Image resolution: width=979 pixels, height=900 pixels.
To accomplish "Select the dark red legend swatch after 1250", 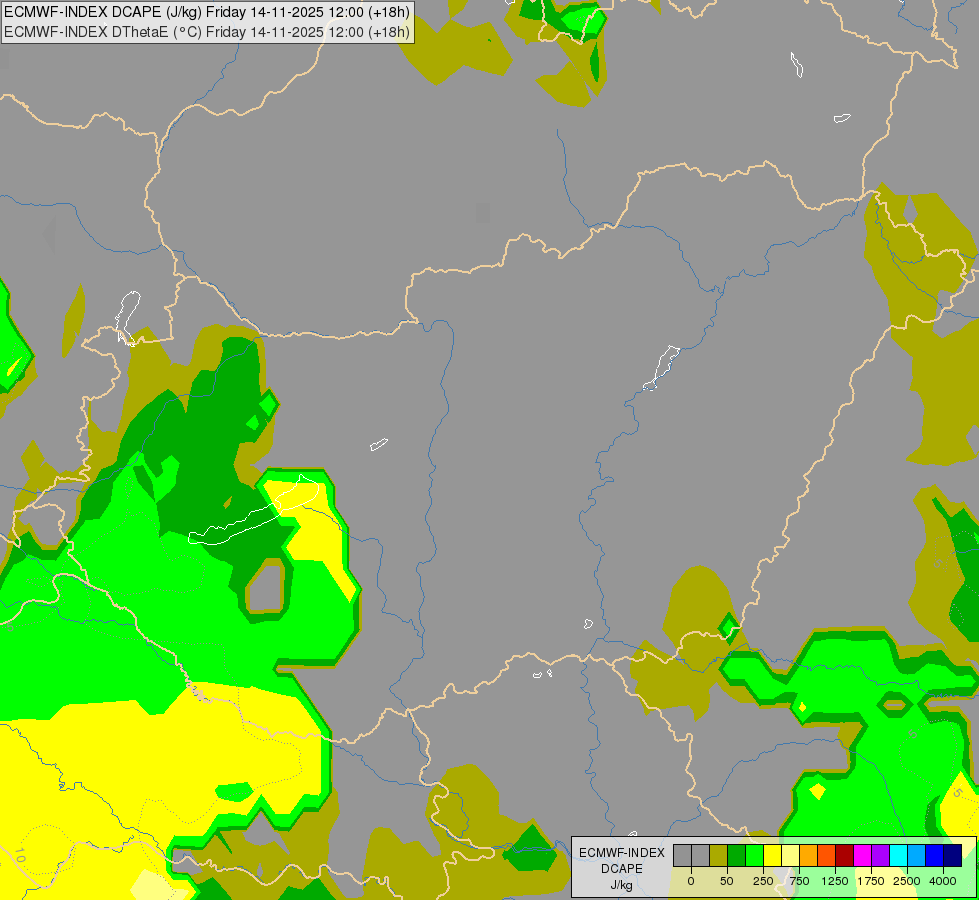I will [x=844, y=855].
